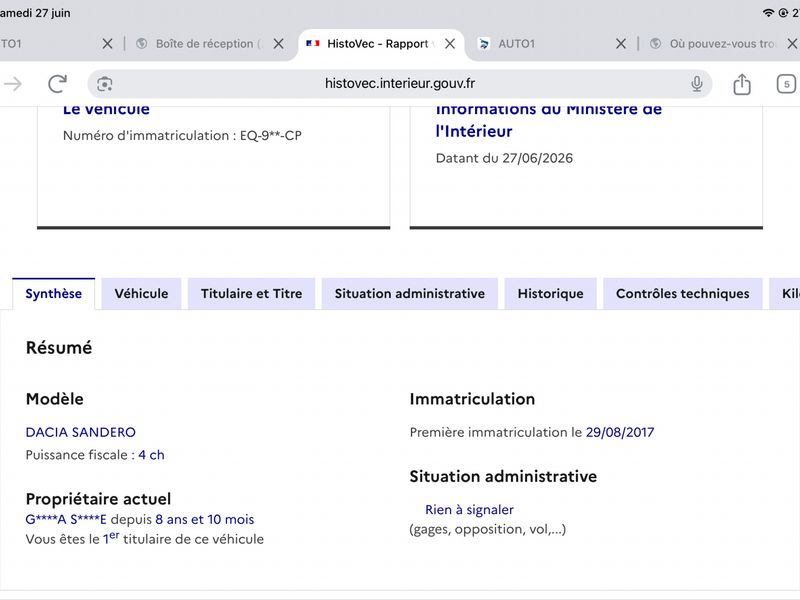Viewport: 800px width, 600px height.
Task: Open the Titulaire et Titre tab
Action: (252, 293)
